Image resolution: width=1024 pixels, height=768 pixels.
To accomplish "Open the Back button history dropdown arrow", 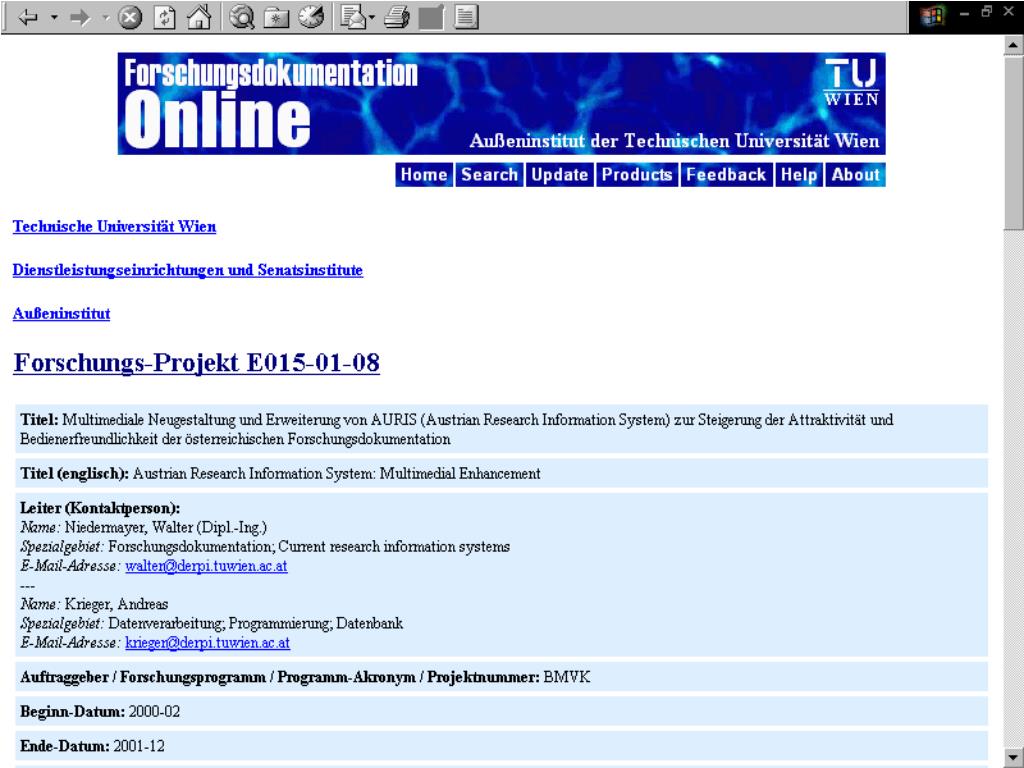I will coord(54,18).
